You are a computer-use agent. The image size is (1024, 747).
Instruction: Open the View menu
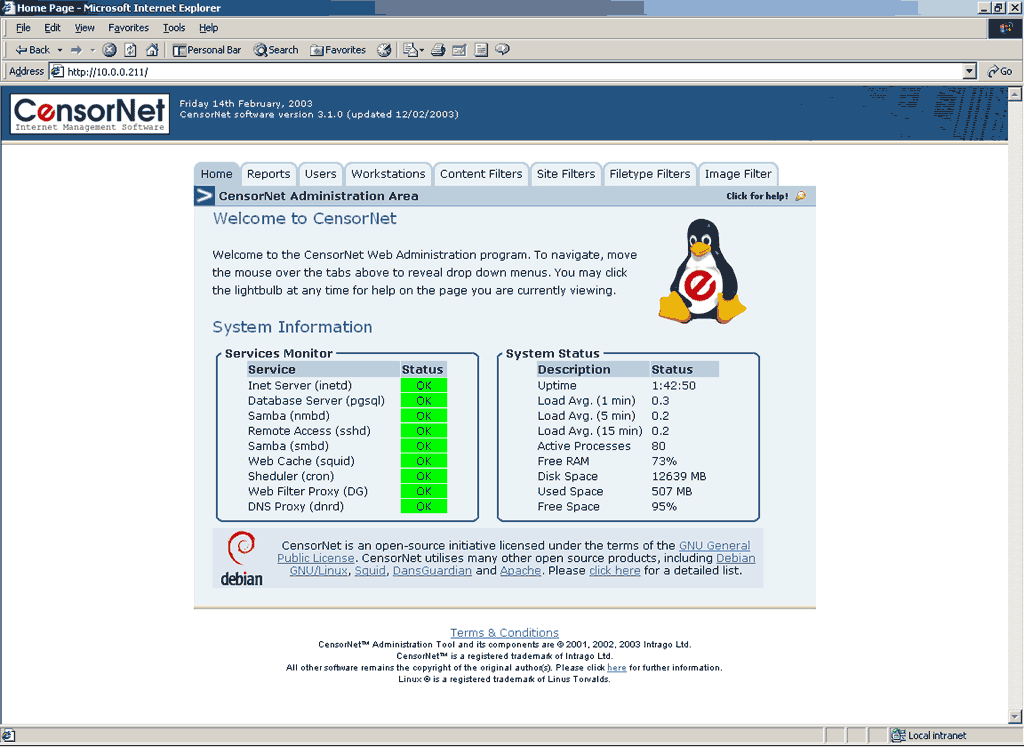pos(84,27)
